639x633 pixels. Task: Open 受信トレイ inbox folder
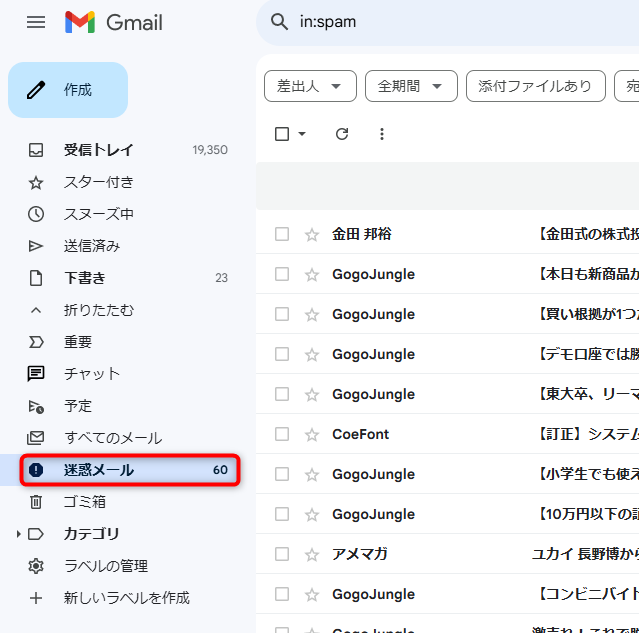128,150
